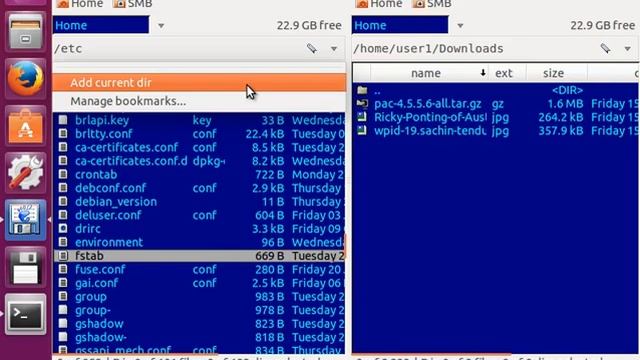Select brltty.conf in left pane
Screen dimensions: 640x360
click(199, 134)
